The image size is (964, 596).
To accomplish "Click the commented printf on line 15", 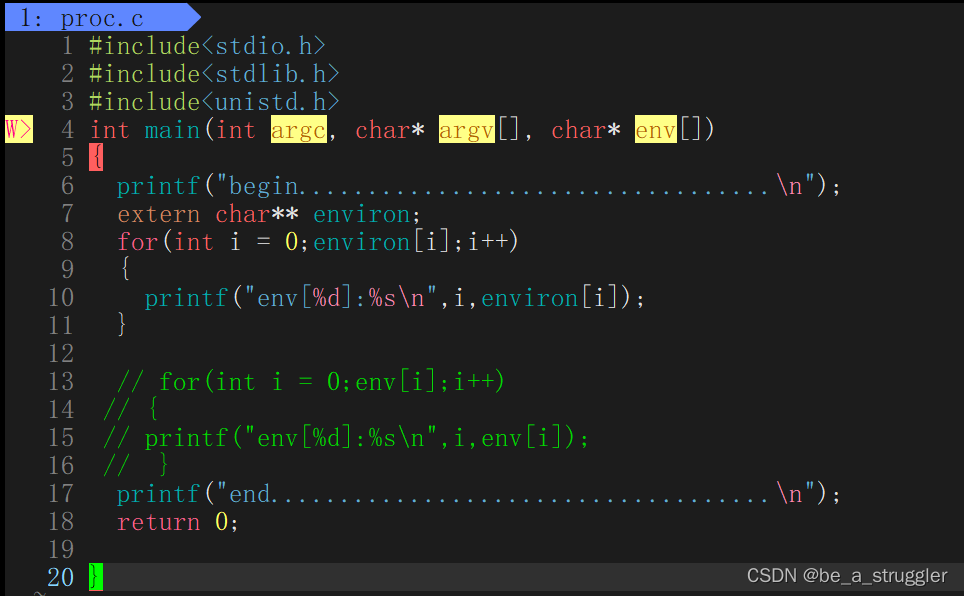I will click(x=346, y=438).
